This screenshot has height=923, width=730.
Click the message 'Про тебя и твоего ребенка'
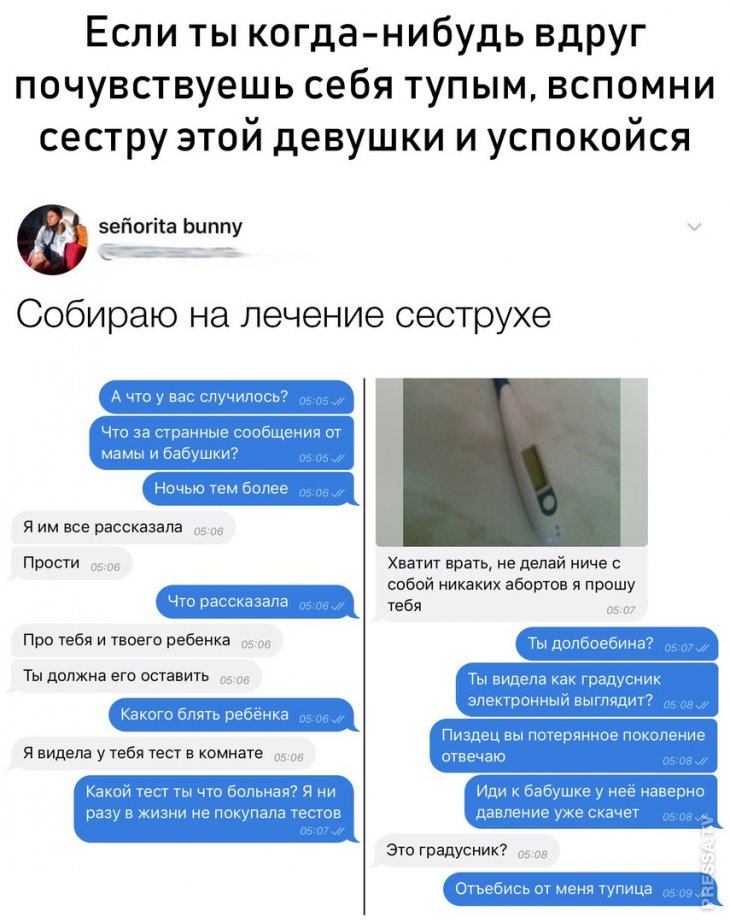click(146, 640)
